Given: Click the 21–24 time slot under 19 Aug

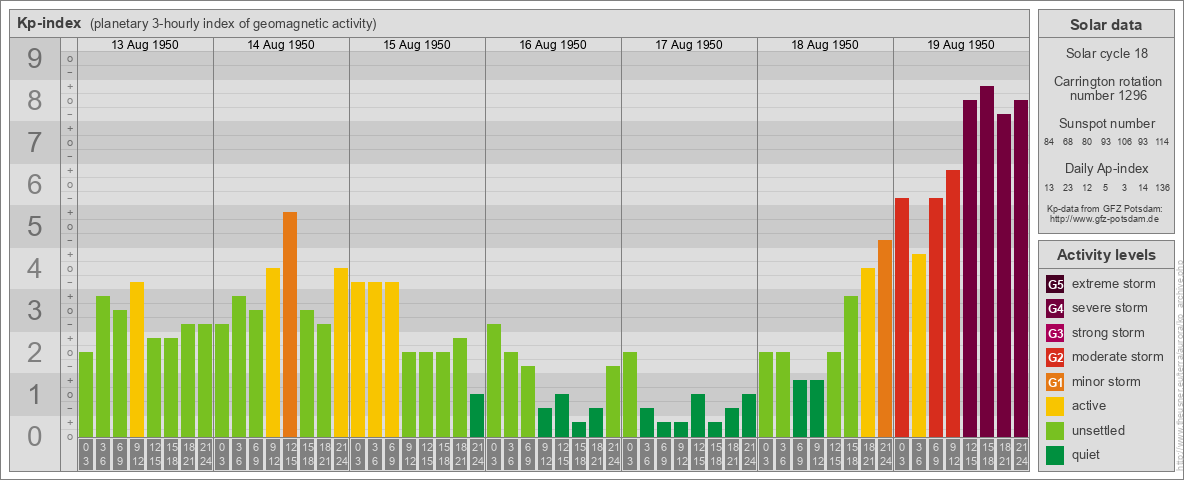Looking at the screenshot, I should (x=1021, y=456).
